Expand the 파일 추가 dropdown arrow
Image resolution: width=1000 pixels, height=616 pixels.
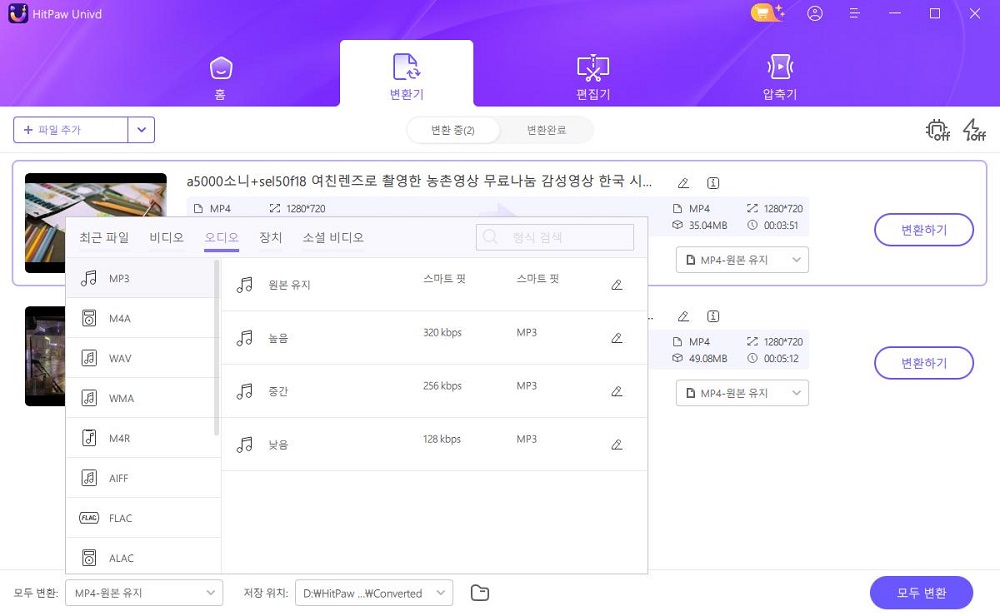click(x=141, y=130)
